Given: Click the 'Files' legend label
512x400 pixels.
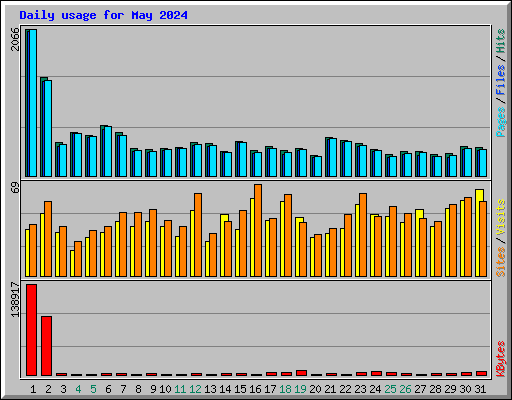Looking at the screenshot, I should click(500, 80).
